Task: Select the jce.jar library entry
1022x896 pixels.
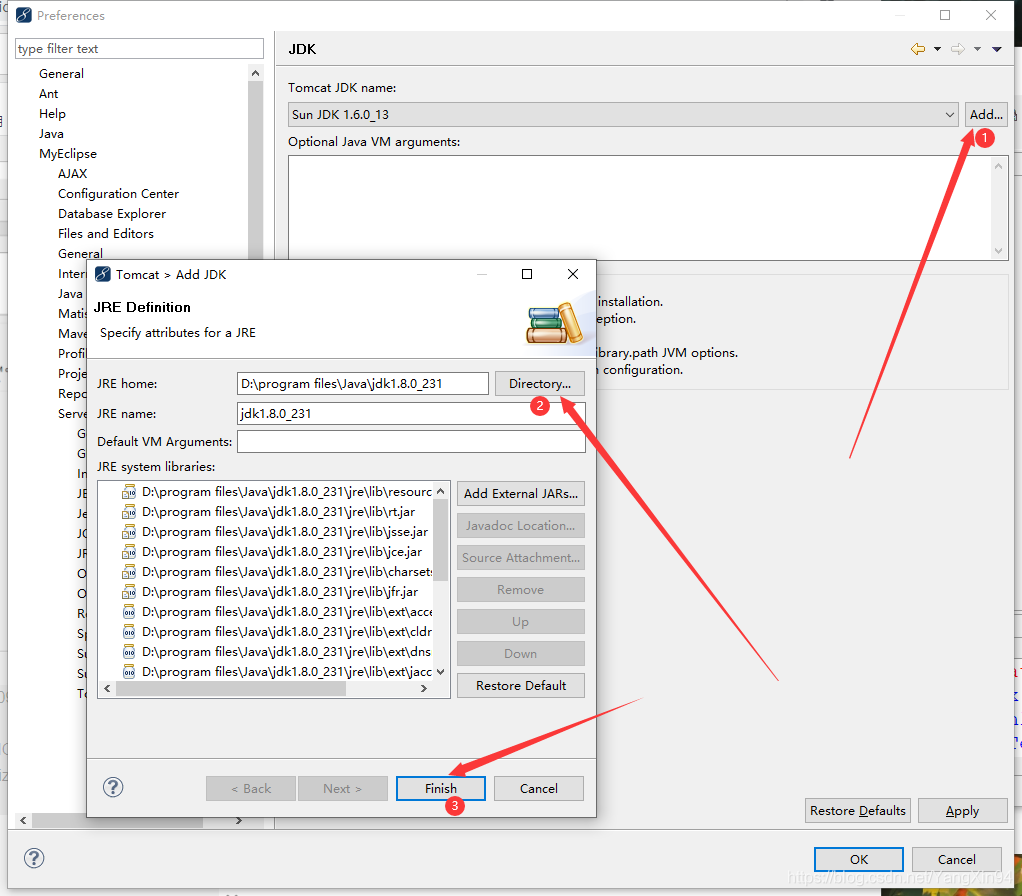Action: point(282,552)
